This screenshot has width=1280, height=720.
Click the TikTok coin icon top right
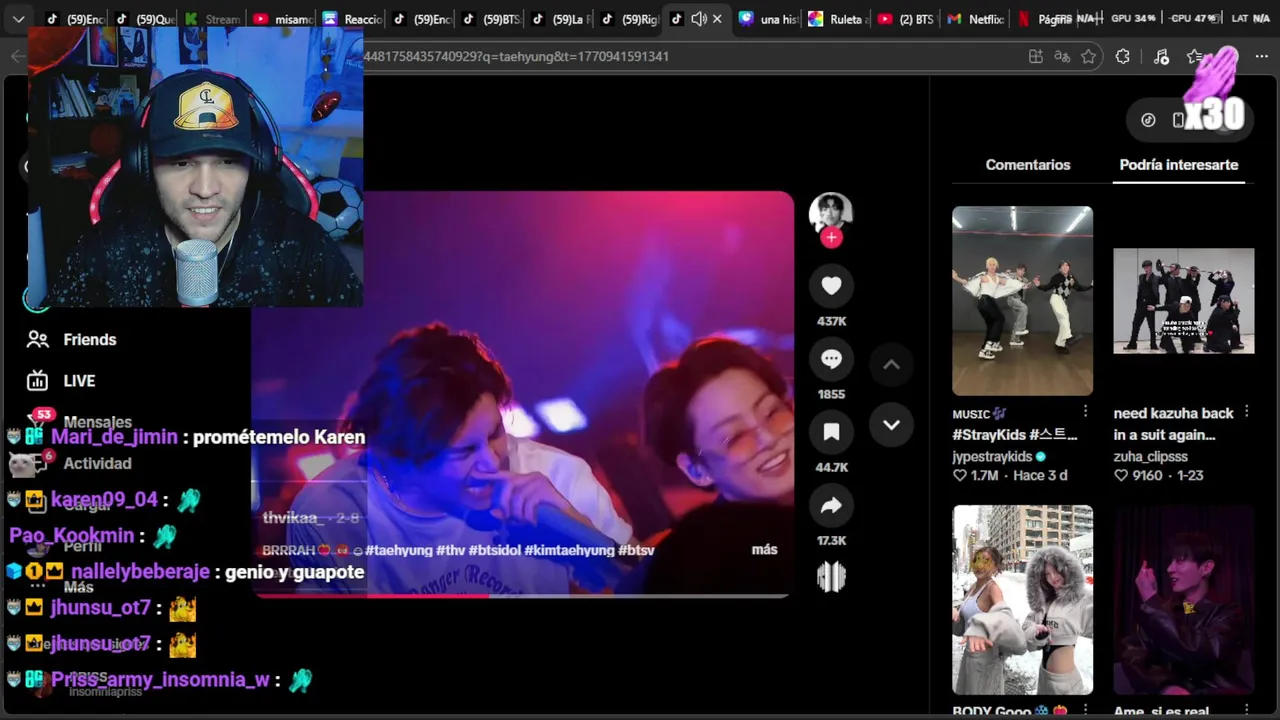[x=1148, y=120]
